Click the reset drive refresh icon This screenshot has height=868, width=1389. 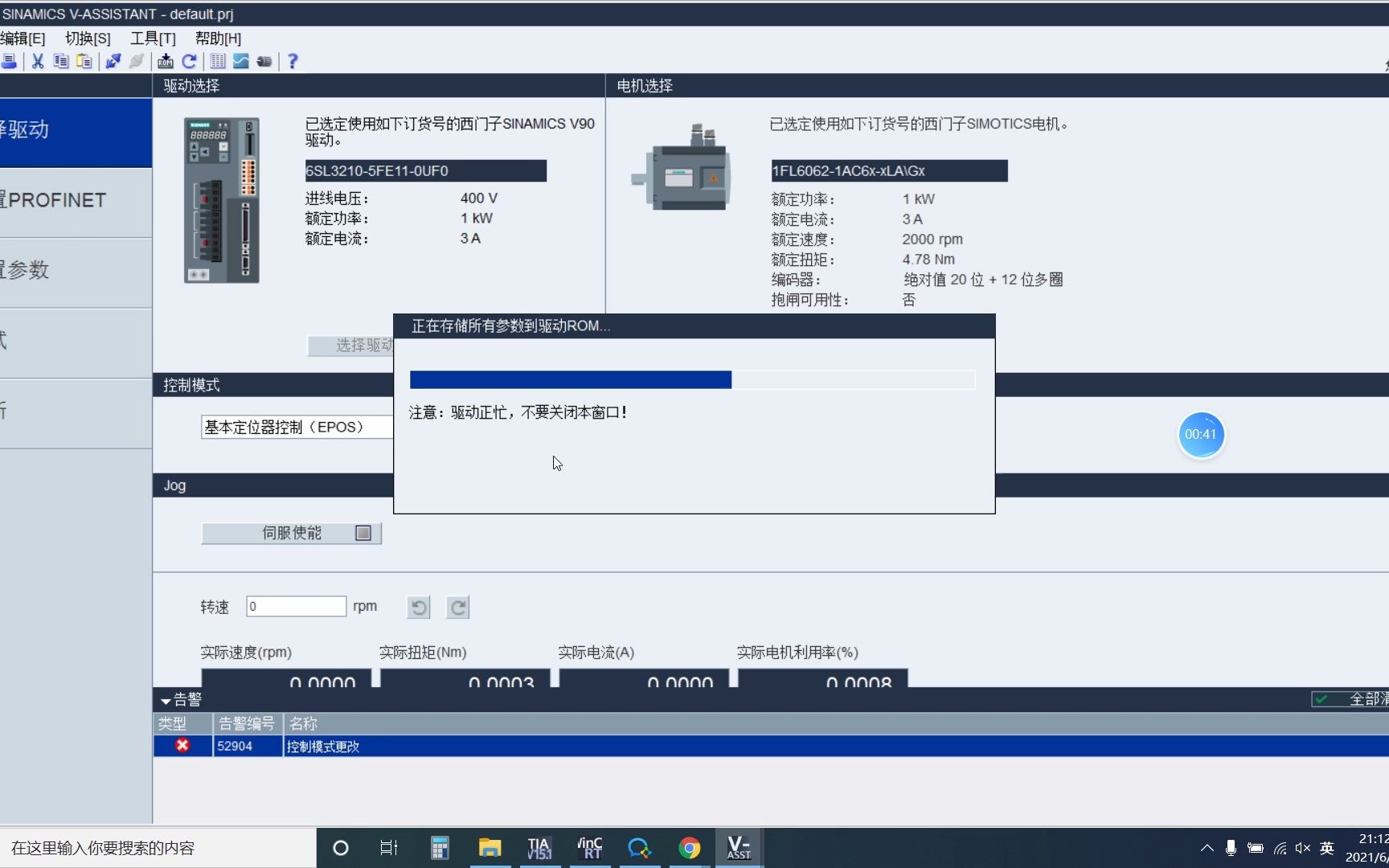coord(189,61)
